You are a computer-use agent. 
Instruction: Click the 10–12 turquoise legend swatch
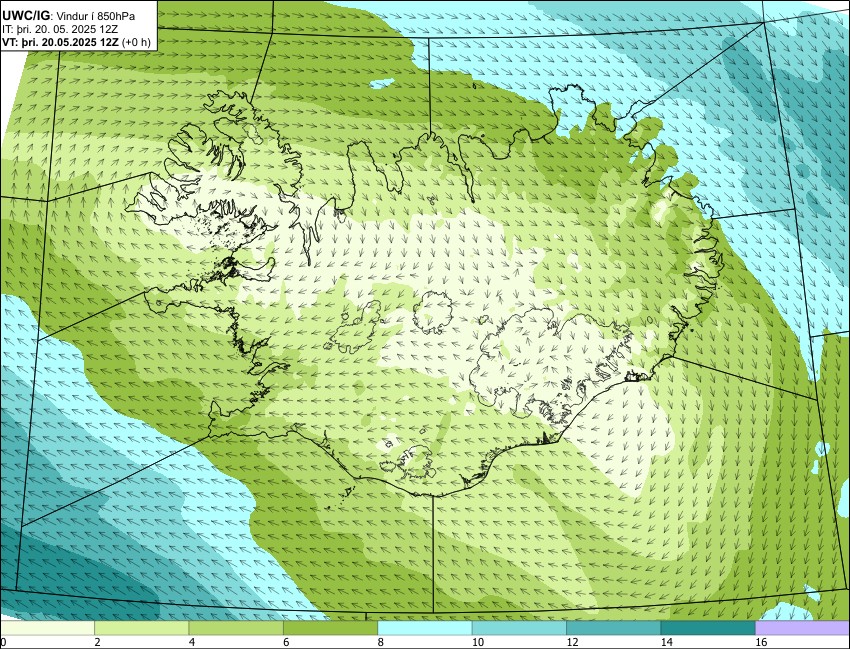(x=519, y=628)
